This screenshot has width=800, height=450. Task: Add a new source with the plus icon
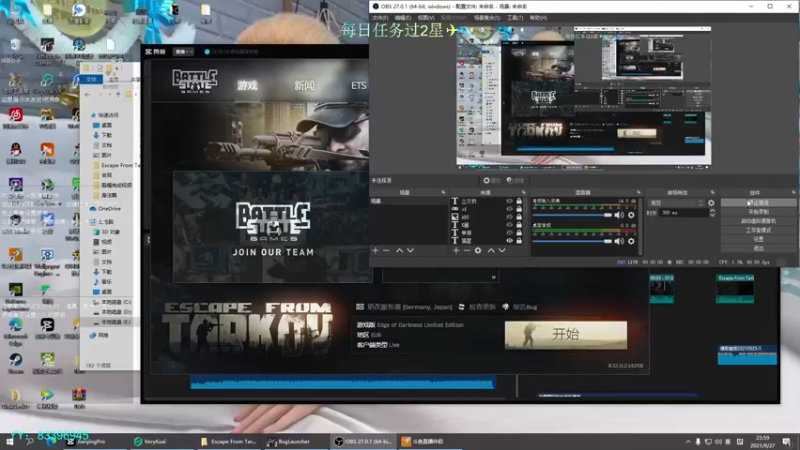[x=456, y=251]
